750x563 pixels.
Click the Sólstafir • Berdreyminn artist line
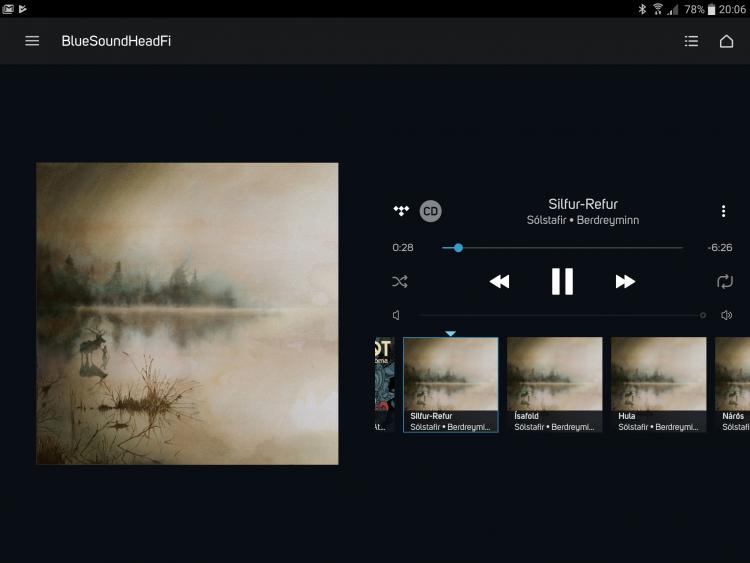tap(583, 220)
